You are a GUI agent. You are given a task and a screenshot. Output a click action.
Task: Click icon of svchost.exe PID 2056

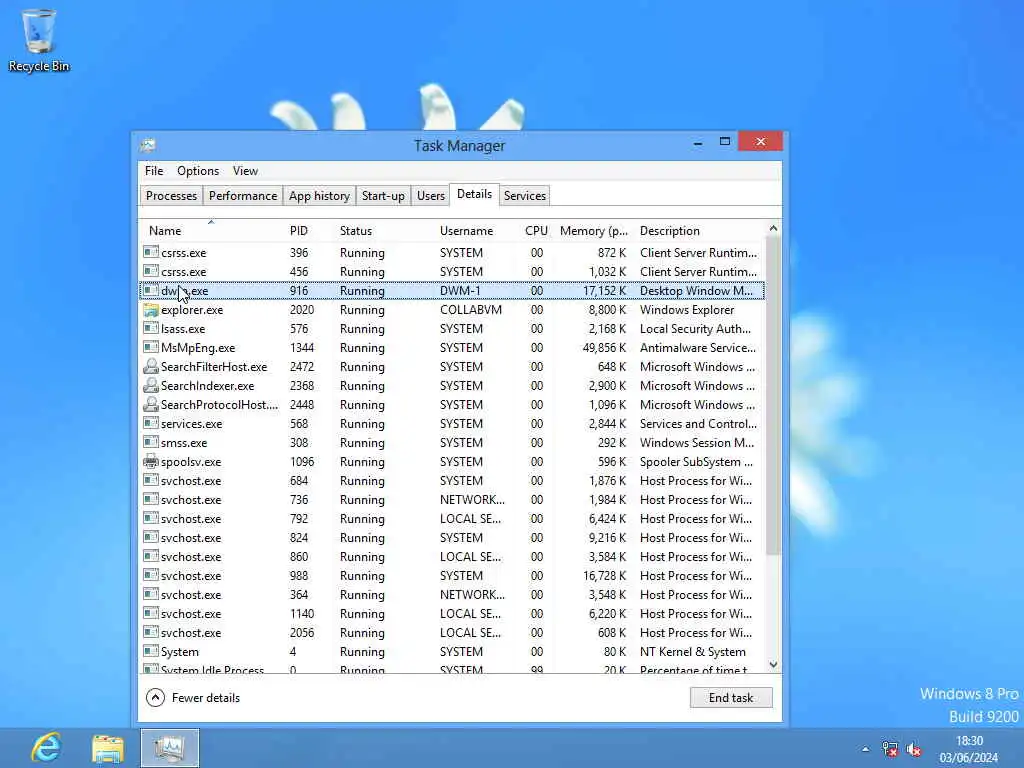point(151,632)
